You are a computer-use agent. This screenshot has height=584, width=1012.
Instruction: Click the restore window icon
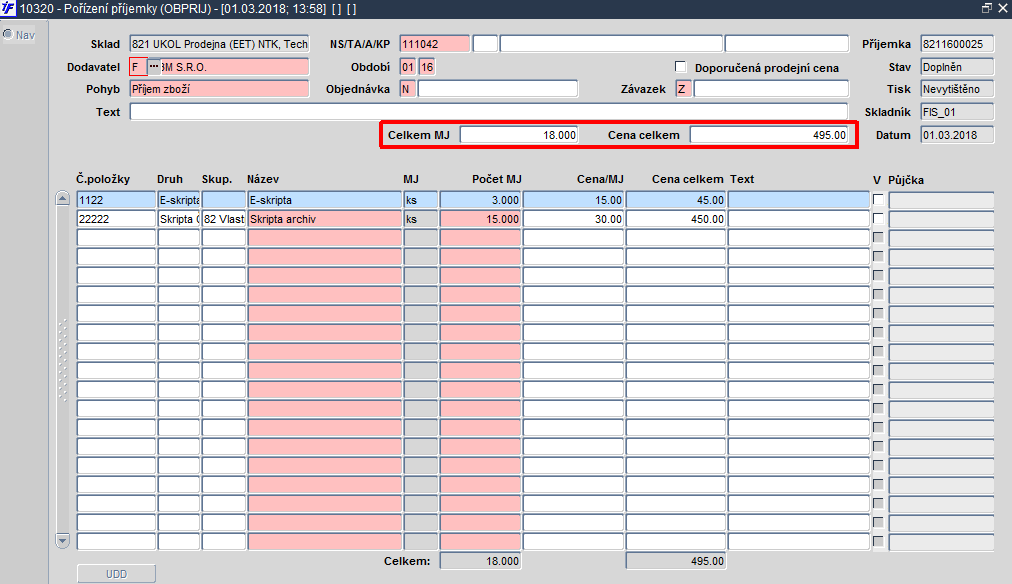pyautogui.click(x=986, y=8)
